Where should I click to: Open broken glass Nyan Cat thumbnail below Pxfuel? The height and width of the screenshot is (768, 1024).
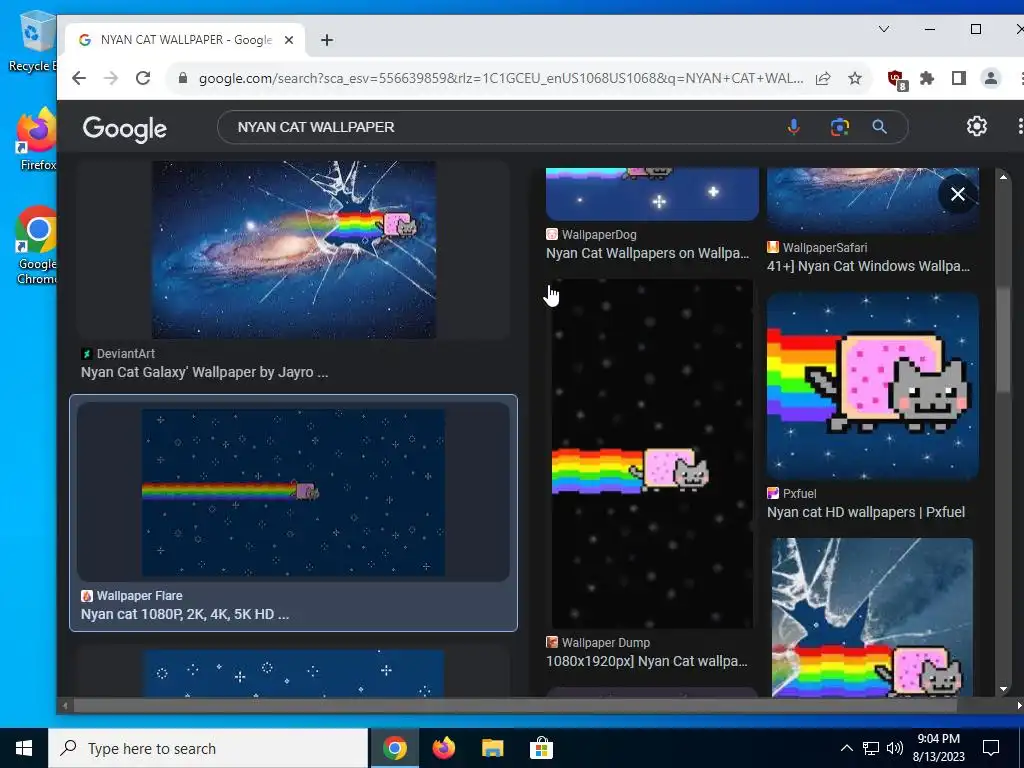(872, 618)
